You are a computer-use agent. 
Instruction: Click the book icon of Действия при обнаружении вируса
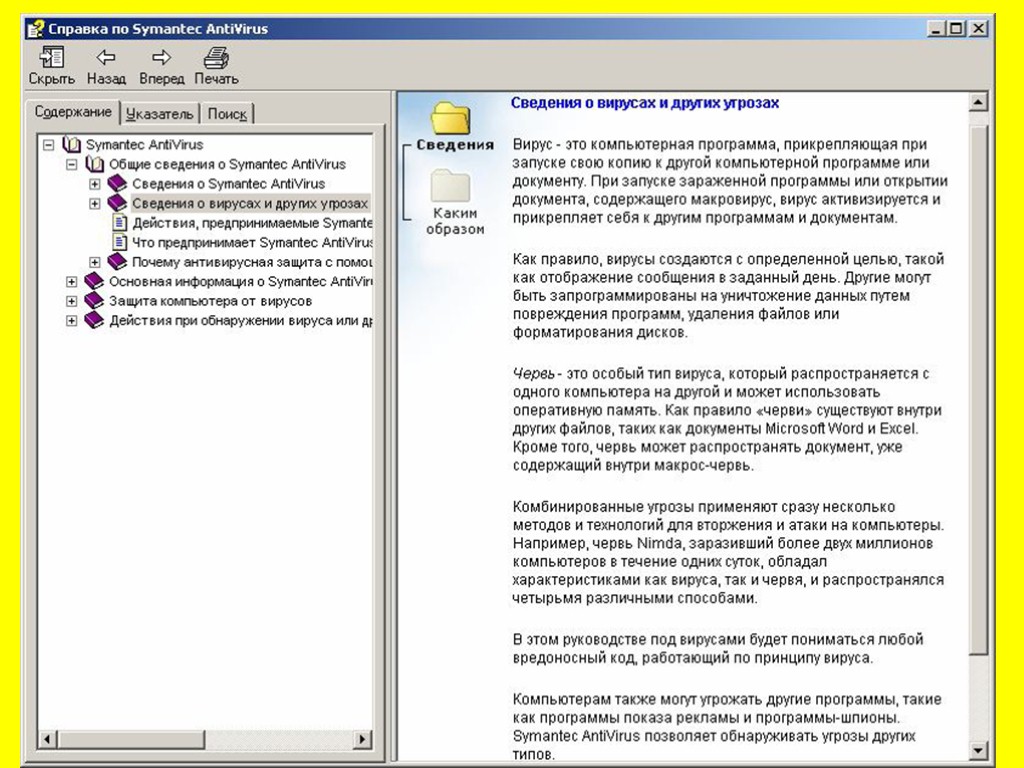(x=95, y=321)
